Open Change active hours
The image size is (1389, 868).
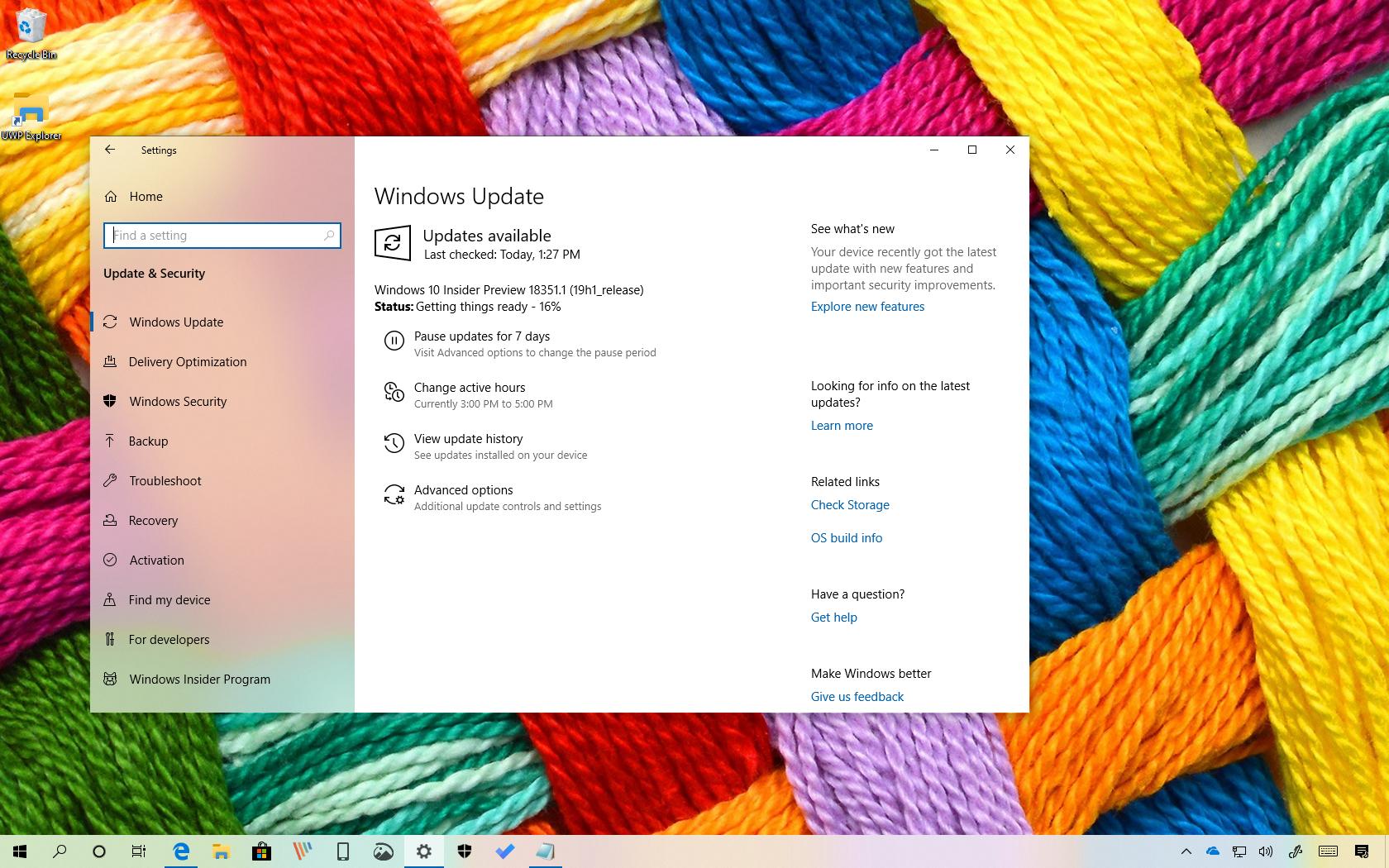coord(470,388)
